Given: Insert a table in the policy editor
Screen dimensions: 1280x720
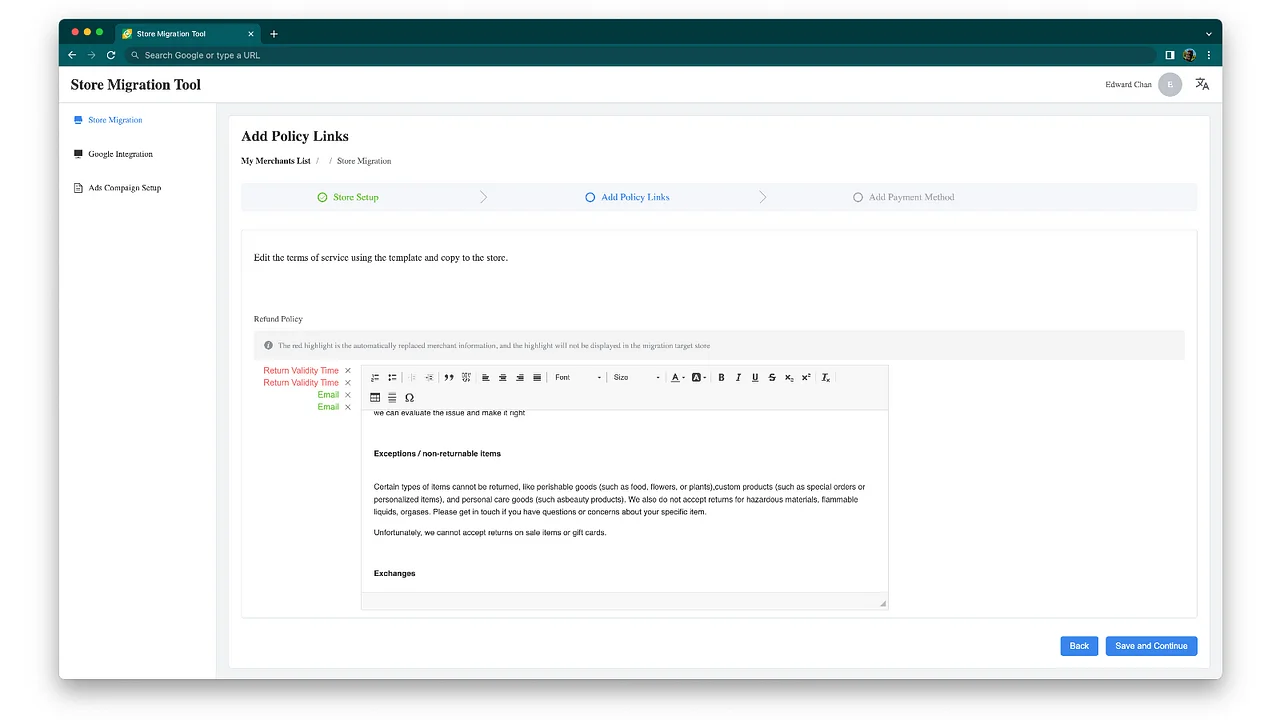Looking at the screenshot, I should click(374, 397).
